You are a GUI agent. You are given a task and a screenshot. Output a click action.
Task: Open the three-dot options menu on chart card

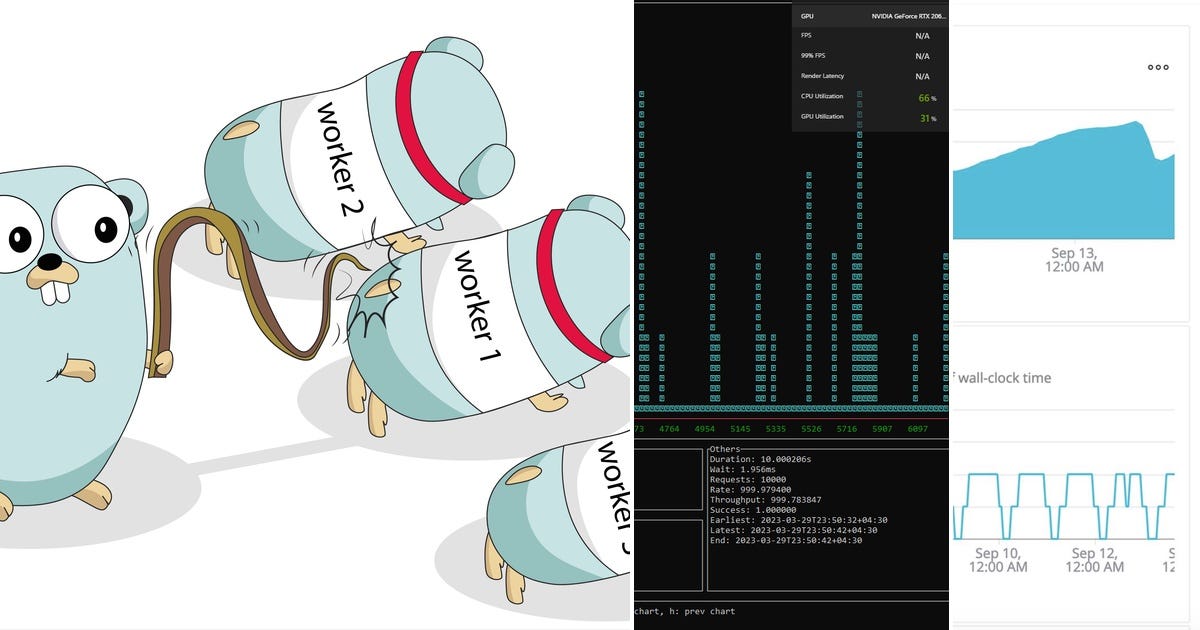coord(1158,67)
